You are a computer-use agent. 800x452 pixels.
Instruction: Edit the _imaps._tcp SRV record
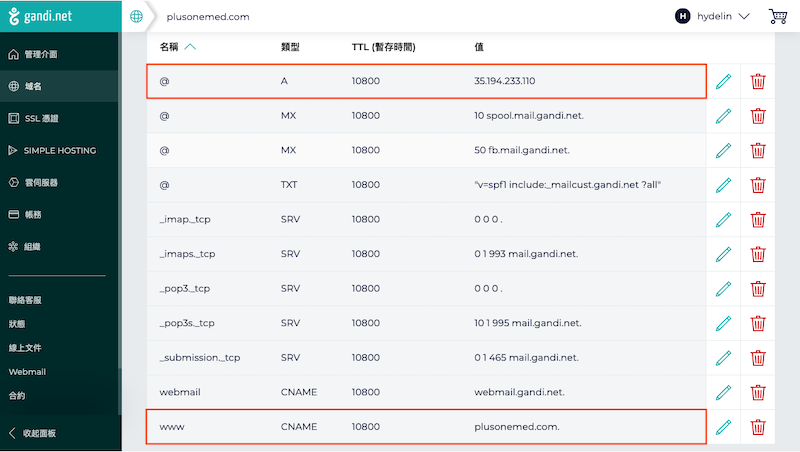click(723, 254)
